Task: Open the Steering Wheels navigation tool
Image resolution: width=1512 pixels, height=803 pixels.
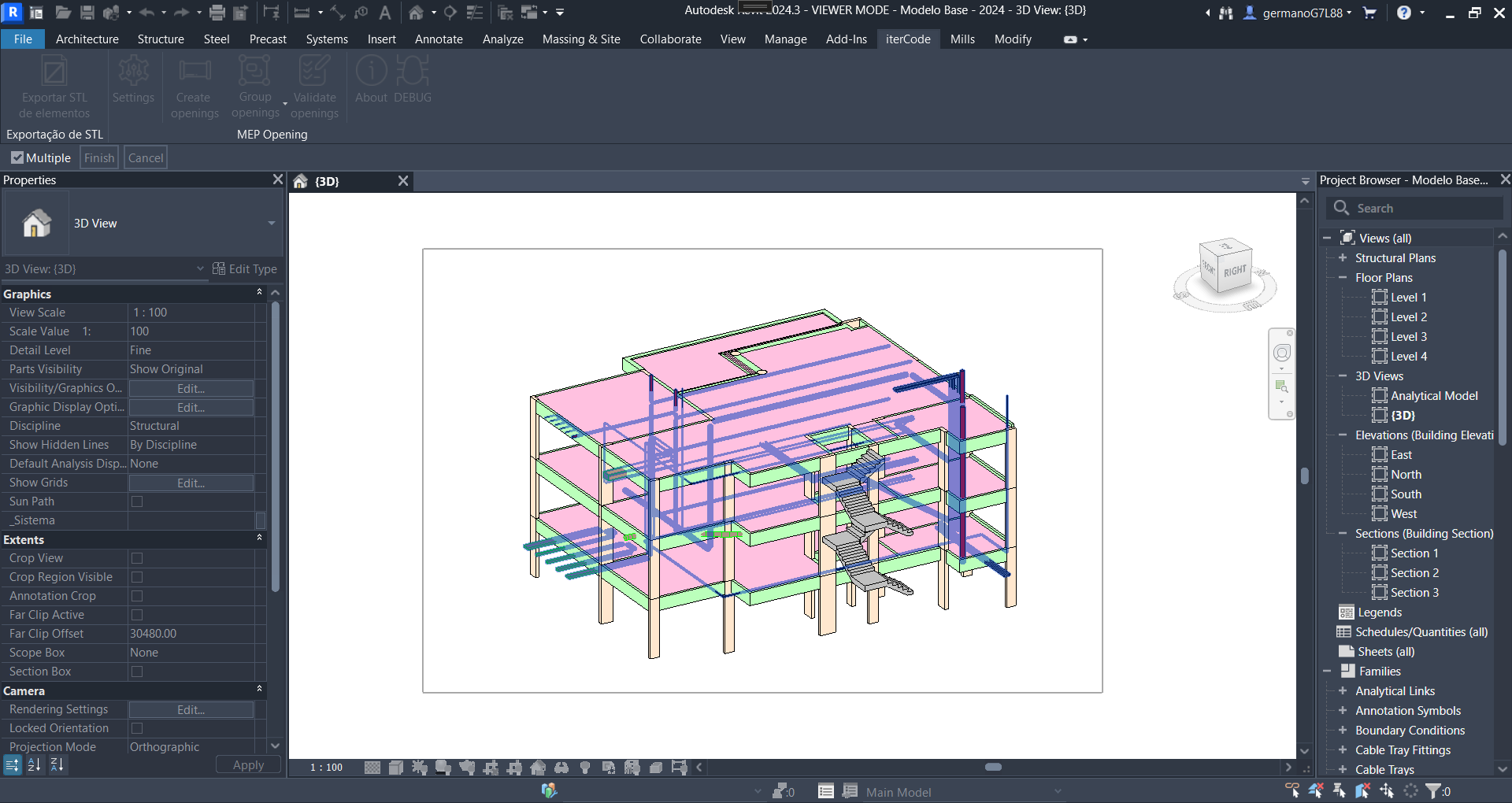Action: pos(1281,353)
